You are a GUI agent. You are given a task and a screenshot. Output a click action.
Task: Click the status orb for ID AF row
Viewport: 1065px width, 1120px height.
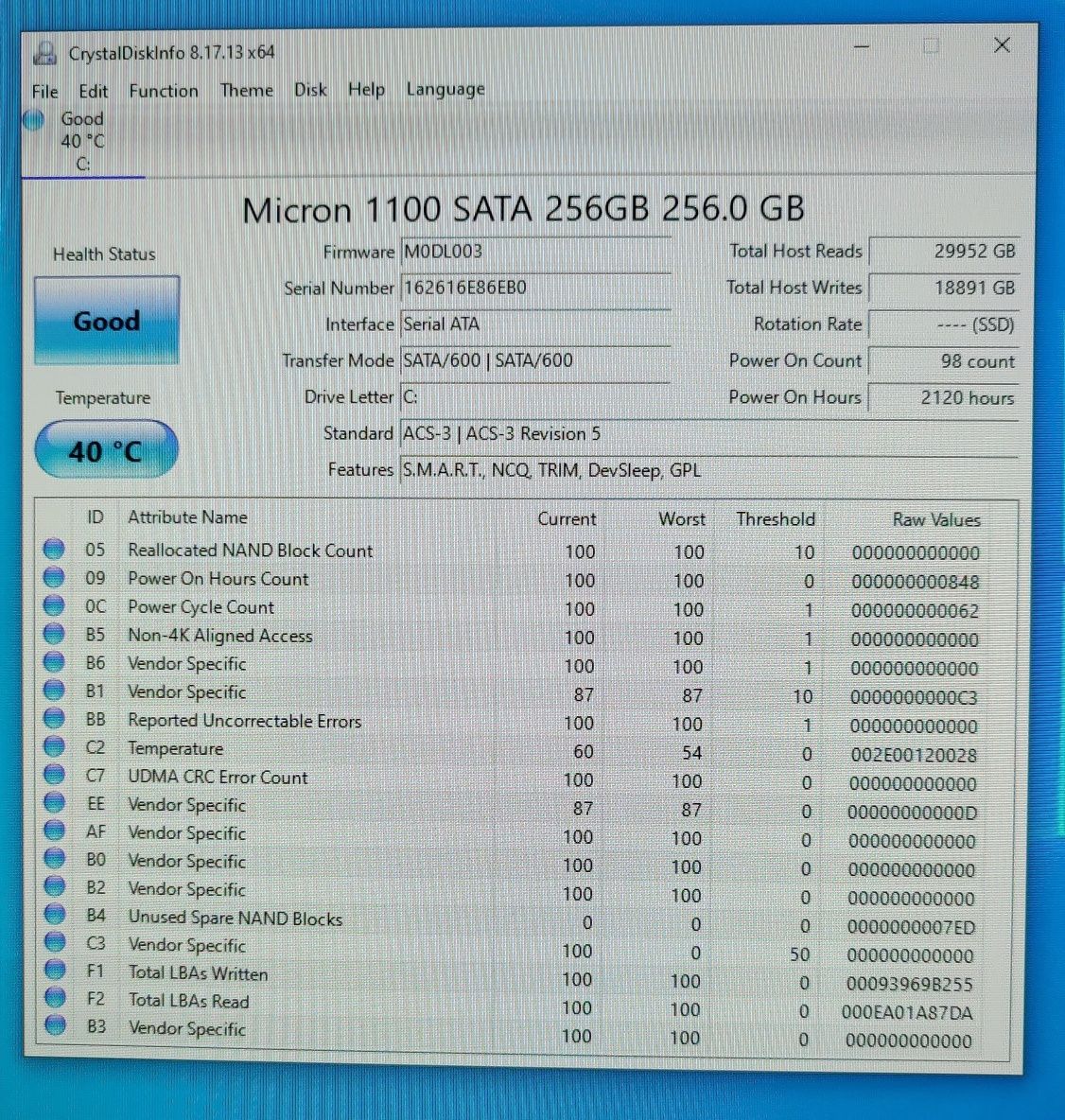(x=54, y=830)
